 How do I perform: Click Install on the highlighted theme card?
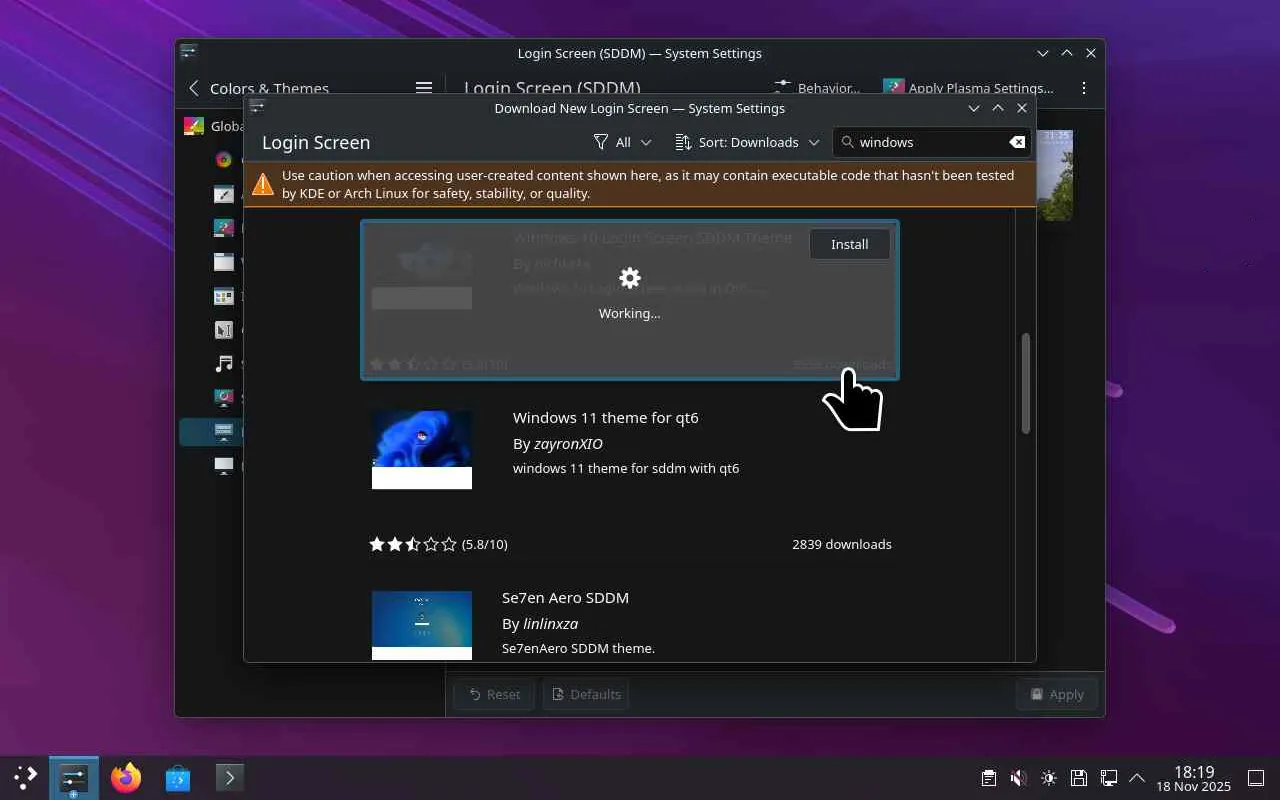tap(850, 244)
